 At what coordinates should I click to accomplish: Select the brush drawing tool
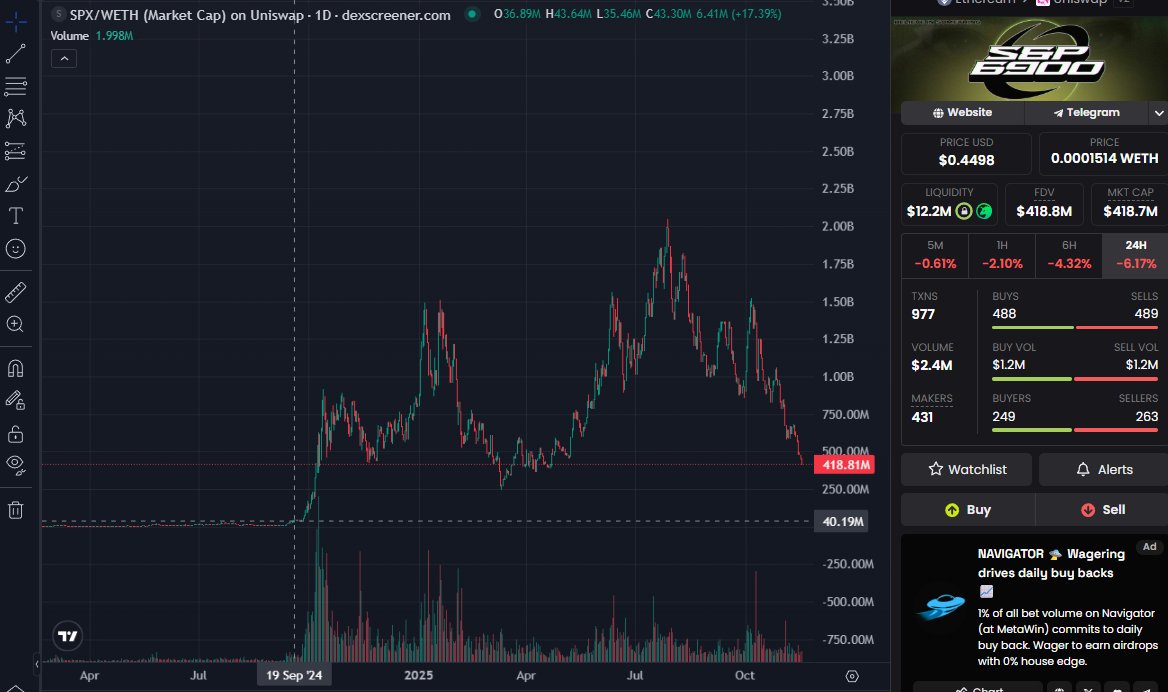click(x=16, y=184)
